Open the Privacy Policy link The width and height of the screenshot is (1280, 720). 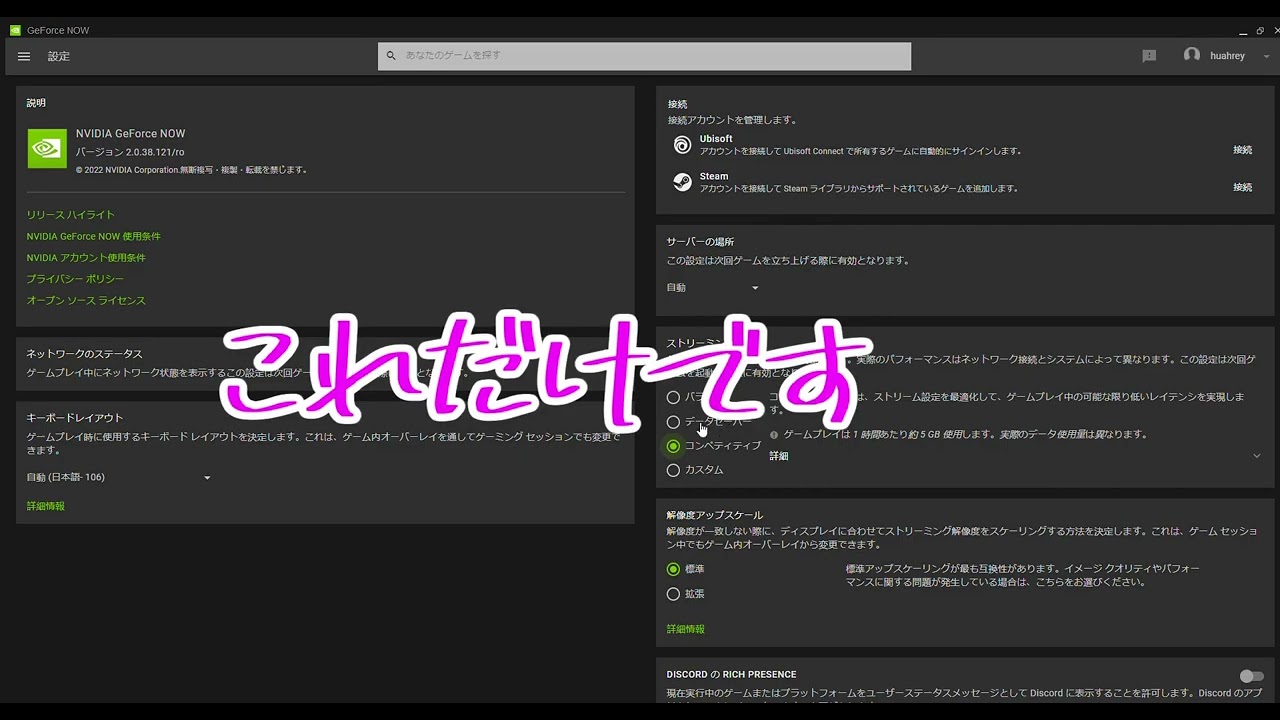75,279
